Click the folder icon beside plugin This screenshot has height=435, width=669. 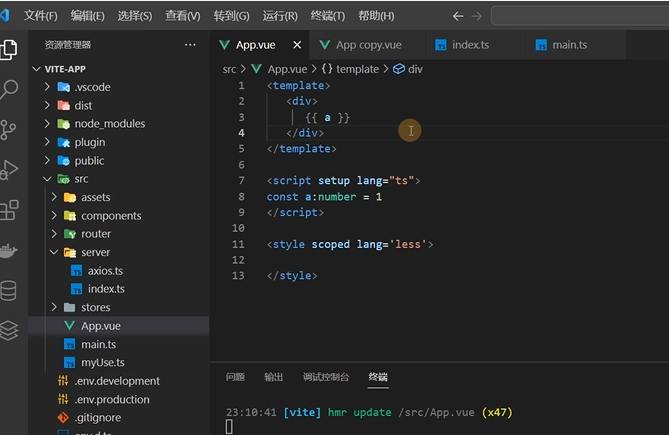(64, 142)
